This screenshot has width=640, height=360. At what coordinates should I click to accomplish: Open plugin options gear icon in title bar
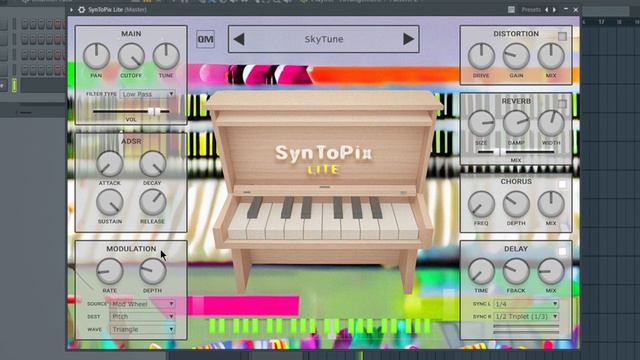click(x=82, y=9)
